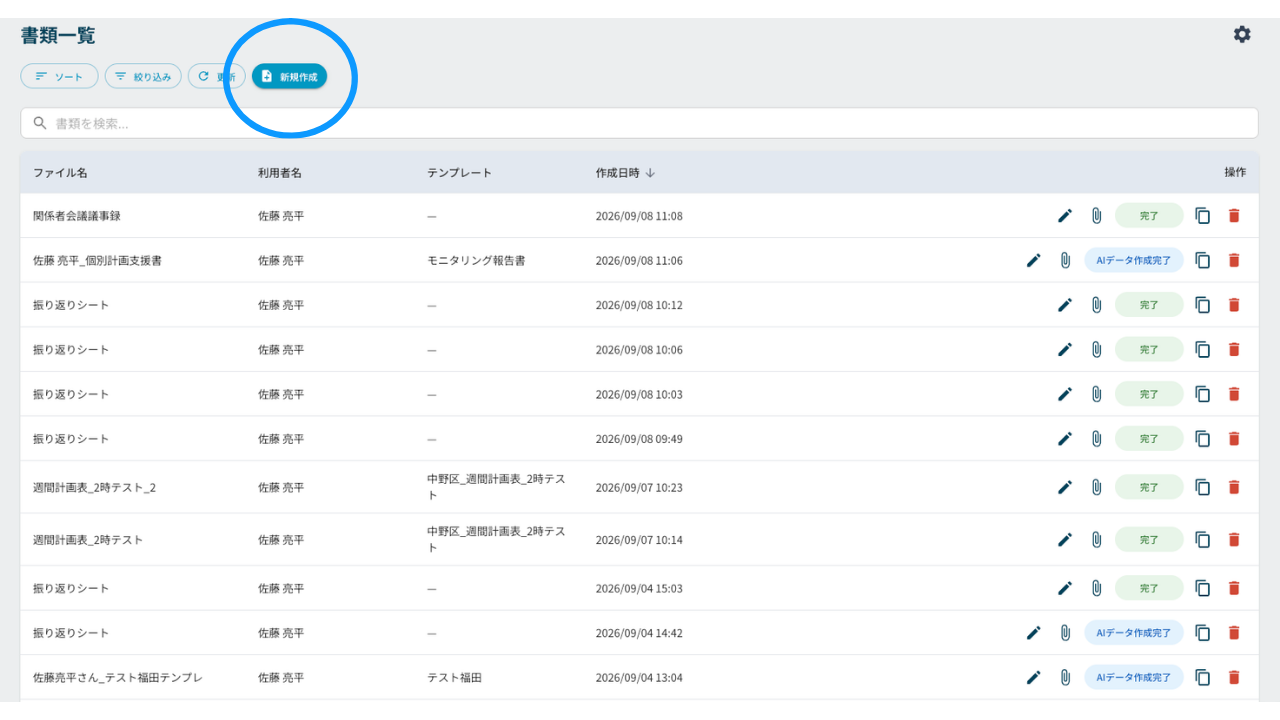This screenshot has height=720, width=1280.
Task: Open the ソート options
Action: [59, 76]
